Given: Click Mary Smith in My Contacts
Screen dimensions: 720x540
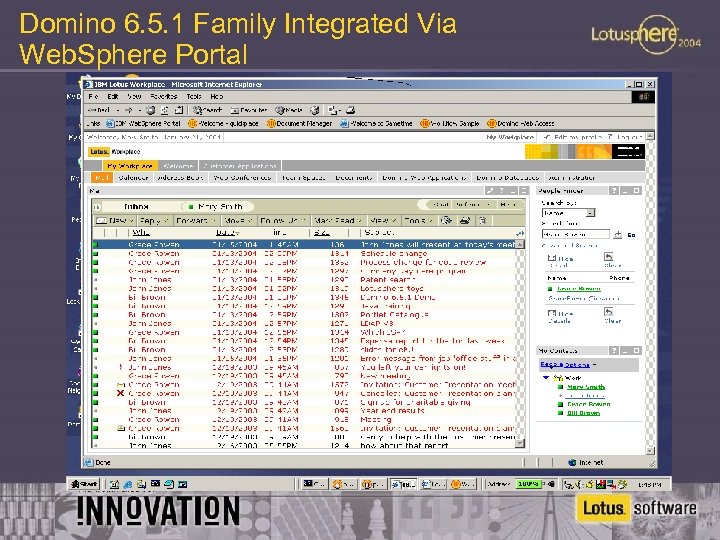Looking at the screenshot, I should tap(586, 387).
